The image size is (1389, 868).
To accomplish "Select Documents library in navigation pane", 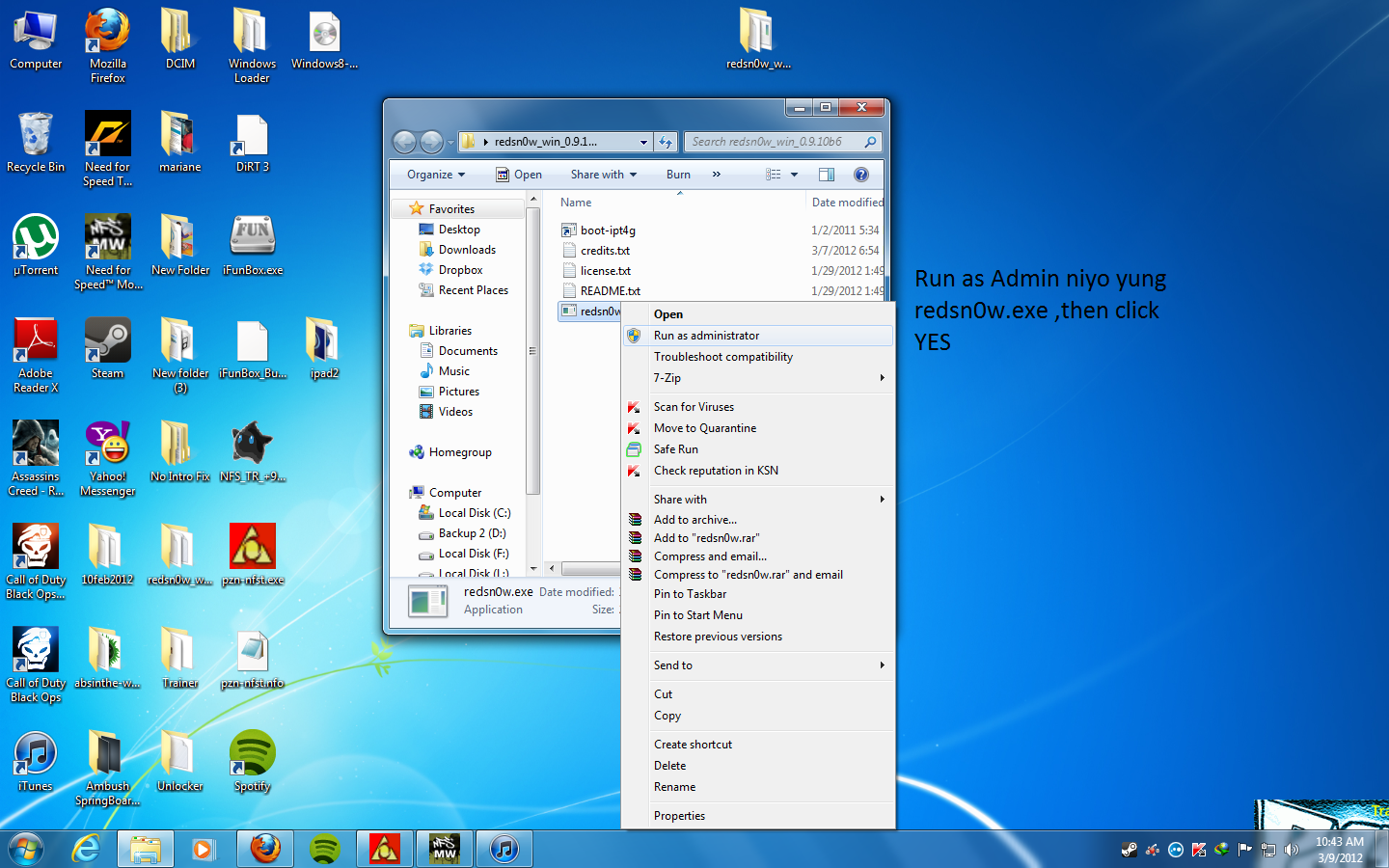I will tap(468, 351).
